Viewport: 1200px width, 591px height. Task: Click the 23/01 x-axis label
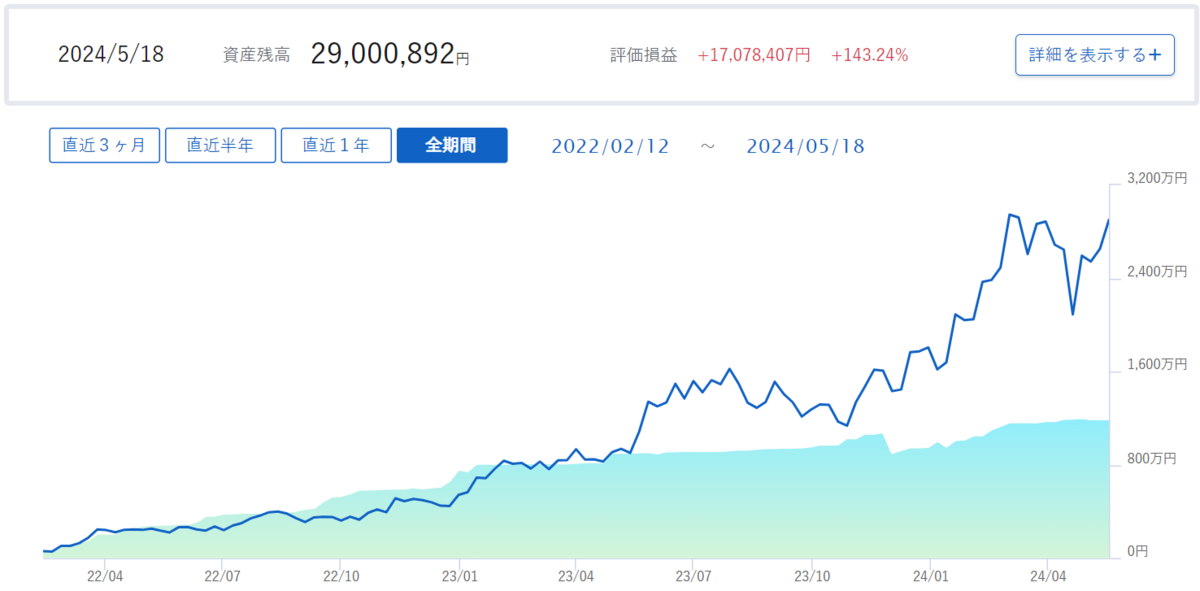coord(458,576)
